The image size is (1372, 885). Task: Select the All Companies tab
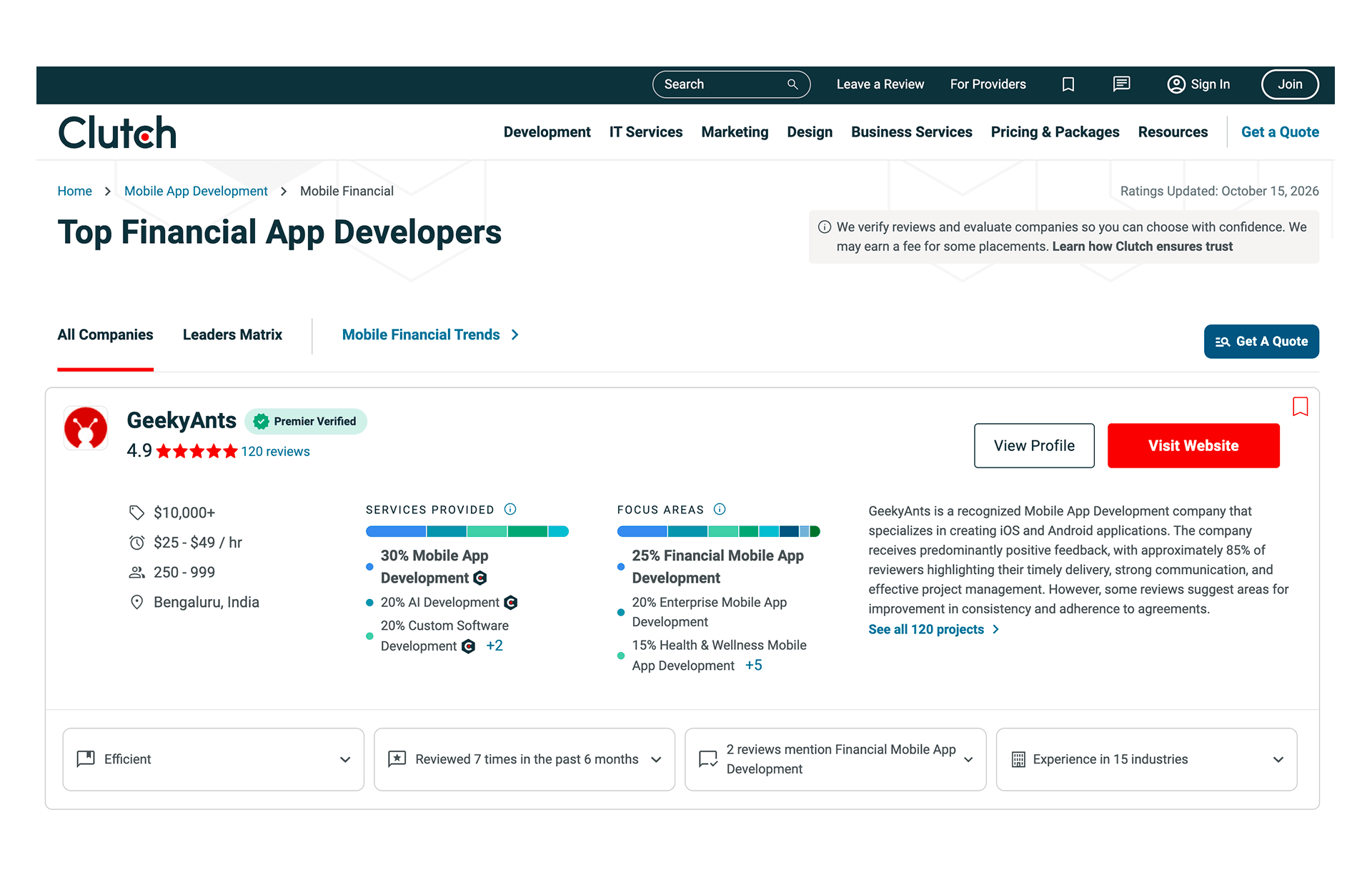(105, 335)
